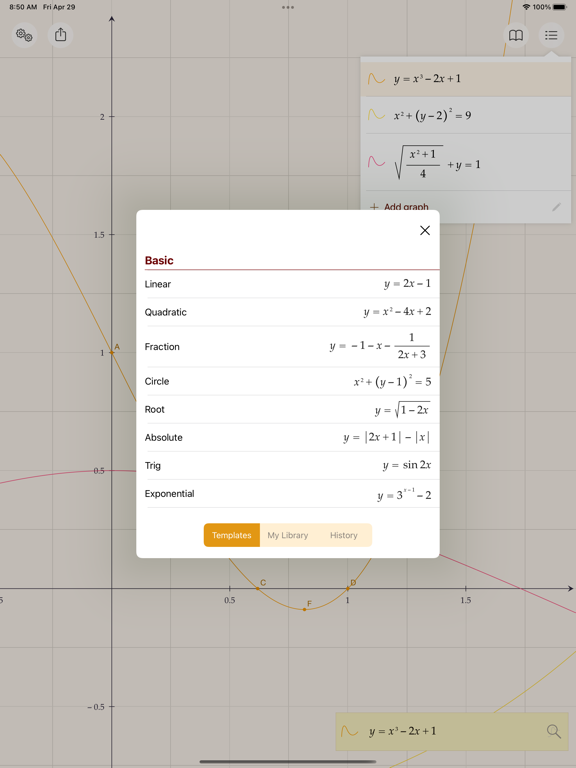Tap the formula y = sin 2x
576x768 pixels.
(x=407, y=465)
